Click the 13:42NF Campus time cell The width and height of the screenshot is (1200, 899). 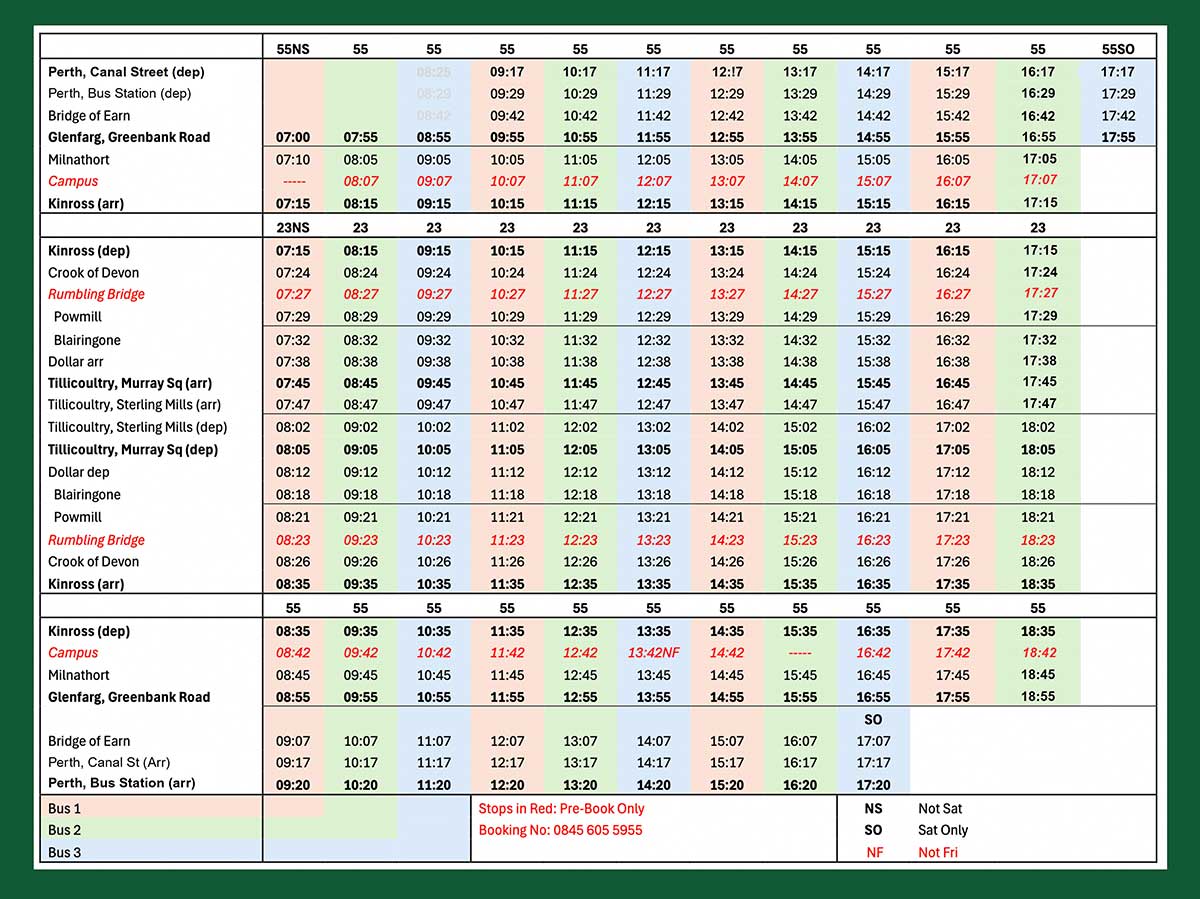coord(653,653)
